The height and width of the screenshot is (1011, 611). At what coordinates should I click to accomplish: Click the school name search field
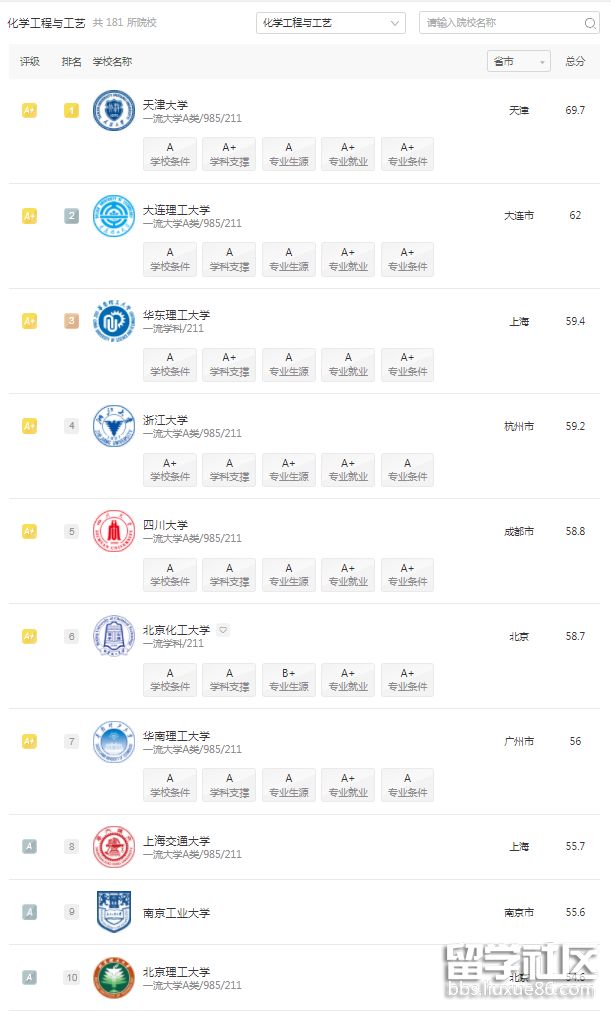pos(500,23)
